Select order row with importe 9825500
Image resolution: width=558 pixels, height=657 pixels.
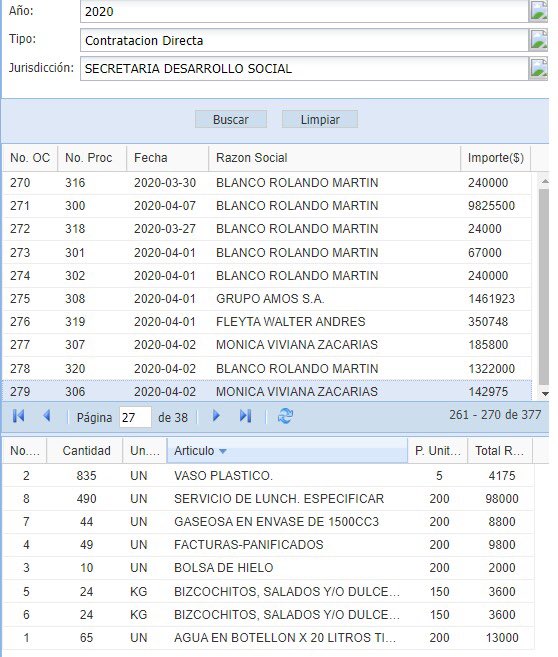coord(267,206)
